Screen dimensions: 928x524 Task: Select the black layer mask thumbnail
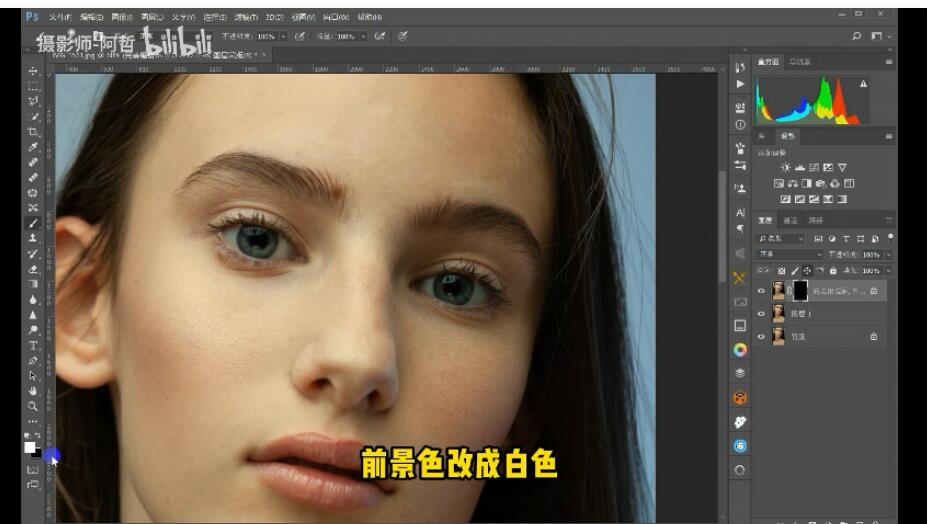coord(800,290)
